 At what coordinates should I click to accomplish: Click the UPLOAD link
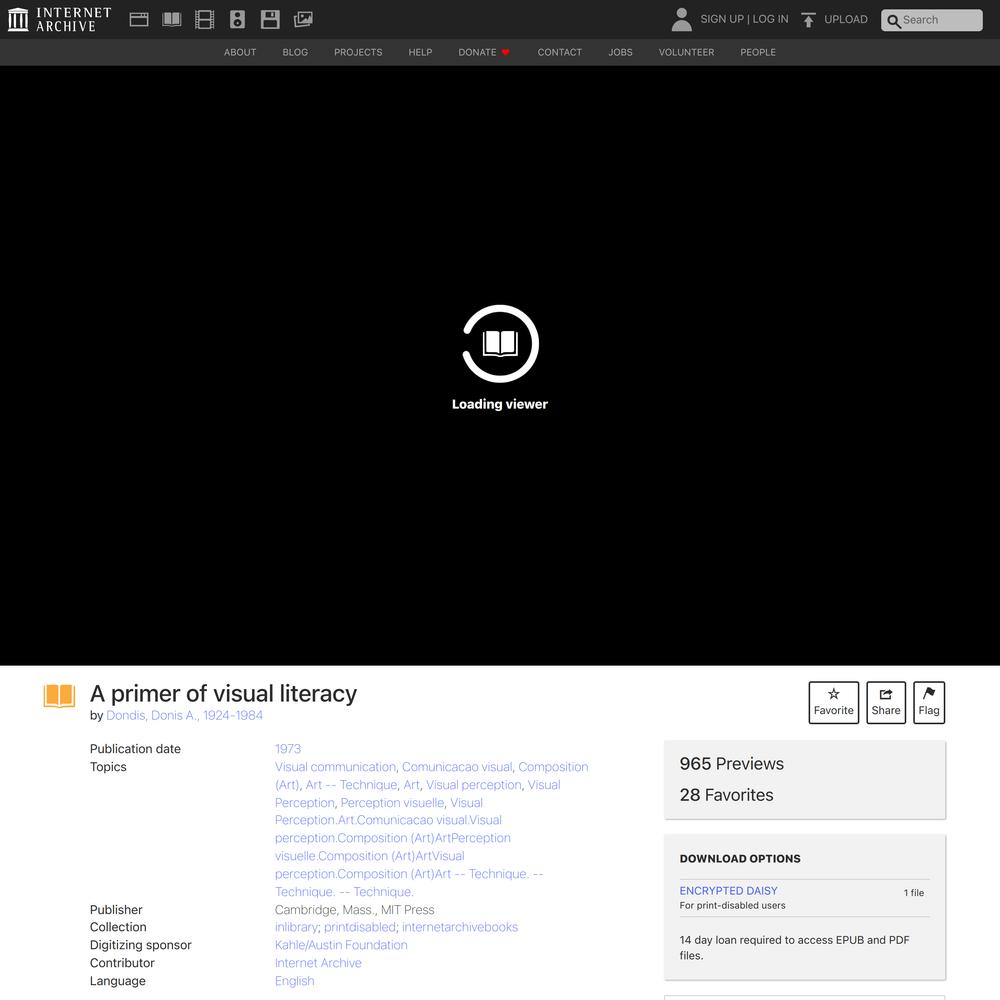click(846, 19)
